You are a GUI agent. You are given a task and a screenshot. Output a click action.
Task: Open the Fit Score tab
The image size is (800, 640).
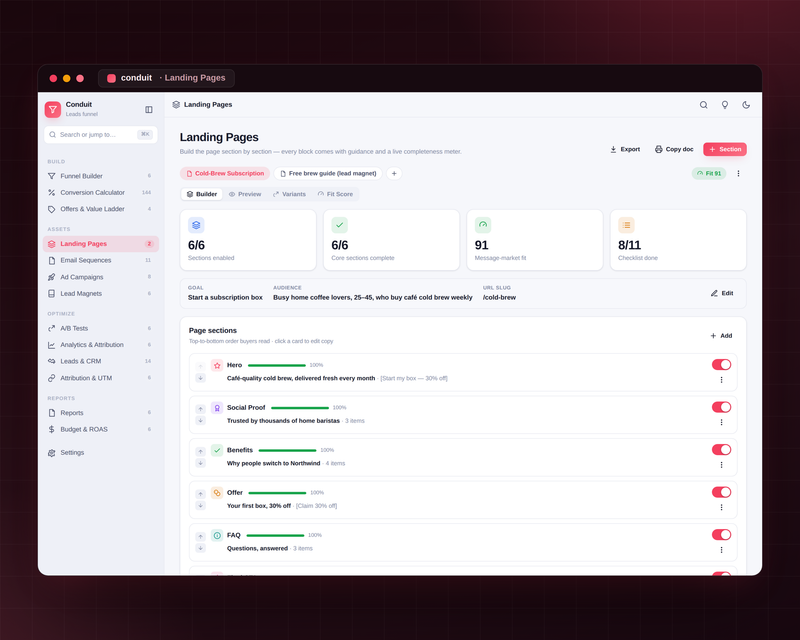(335, 194)
